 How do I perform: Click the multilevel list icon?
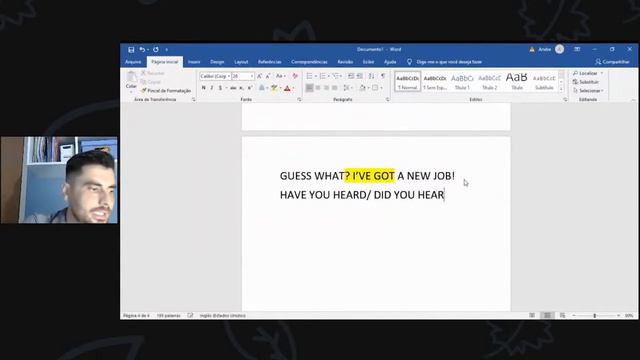click(x=336, y=76)
